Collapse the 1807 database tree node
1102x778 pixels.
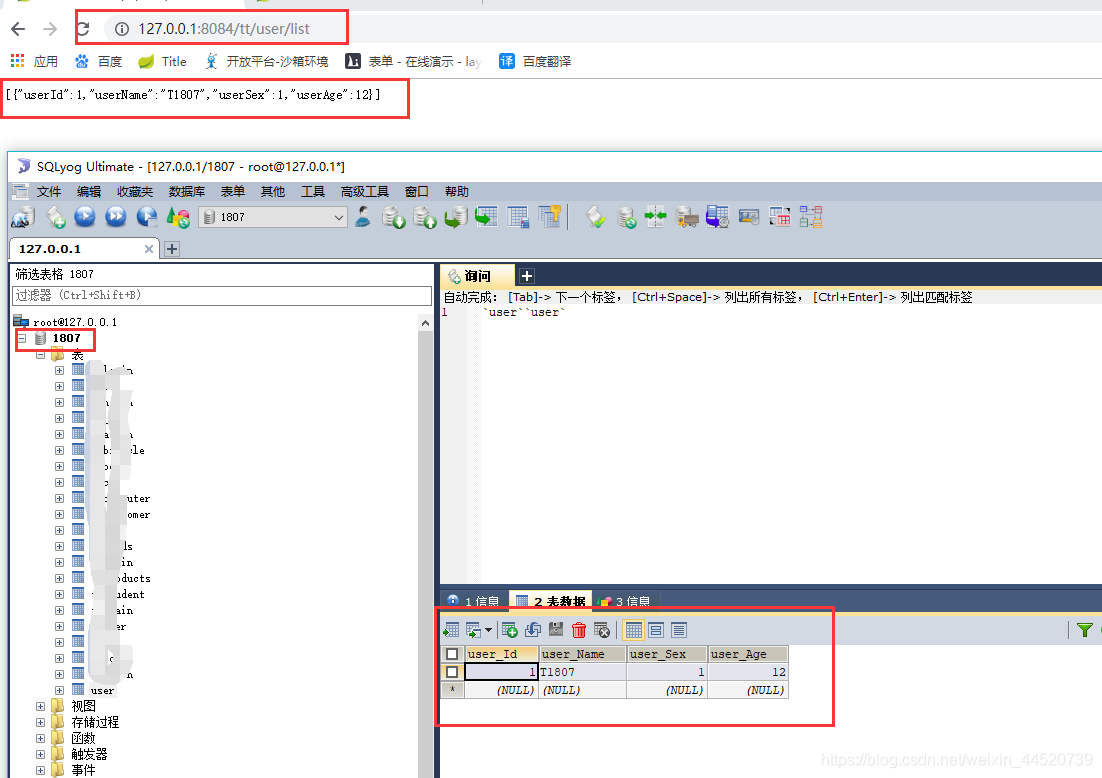click(x=22, y=339)
